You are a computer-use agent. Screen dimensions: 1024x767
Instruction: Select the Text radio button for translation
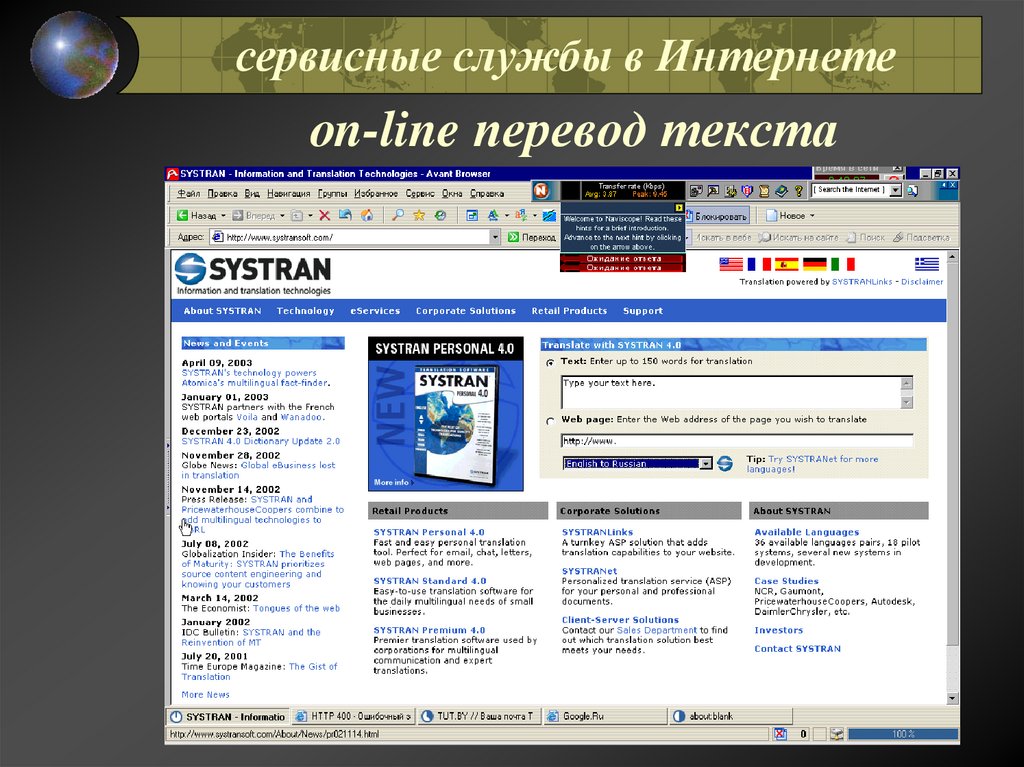(x=549, y=361)
